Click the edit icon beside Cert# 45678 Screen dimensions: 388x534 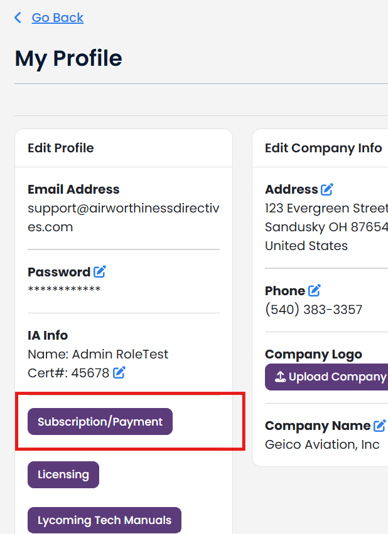click(119, 372)
